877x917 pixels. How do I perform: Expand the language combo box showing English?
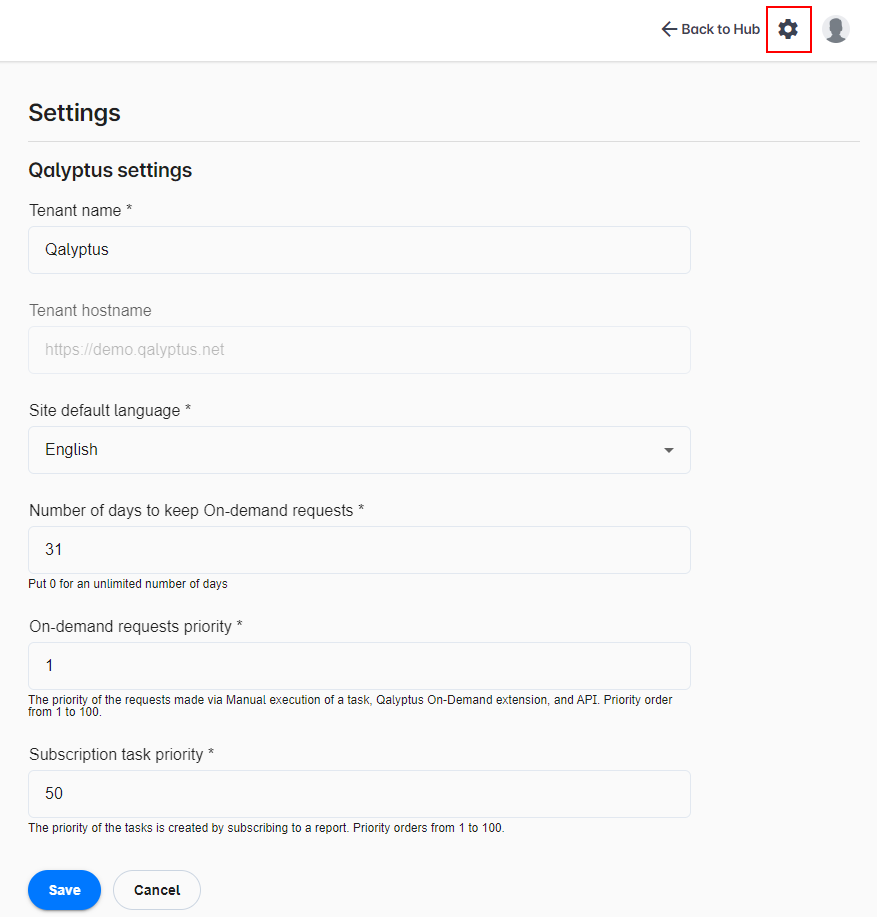pyautogui.click(x=359, y=450)
